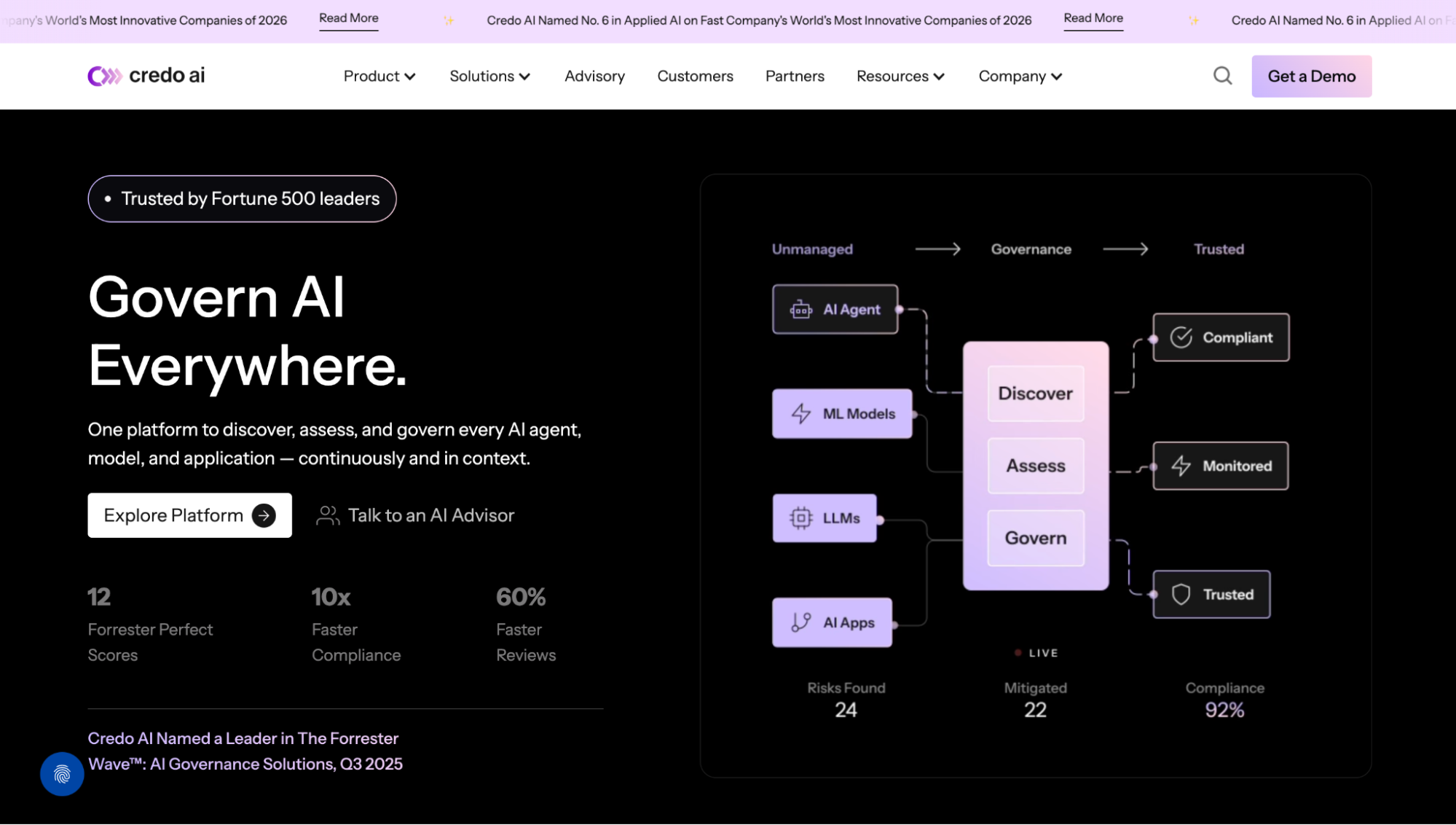Click the Mitigated value 22

tap(1035, 711)
